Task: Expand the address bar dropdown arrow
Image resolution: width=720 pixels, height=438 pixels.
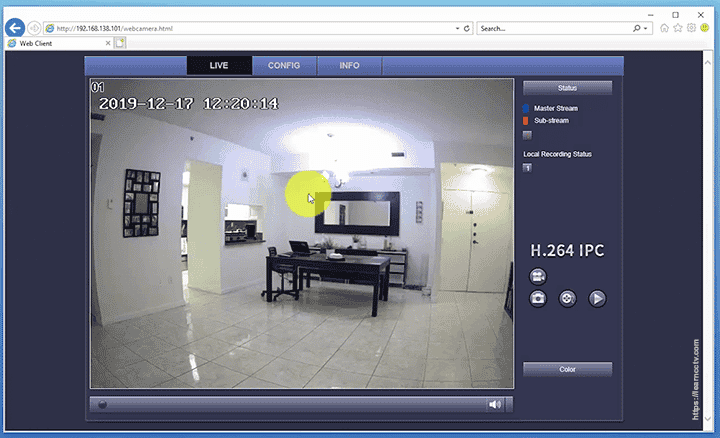Action: tap(458, 28)
